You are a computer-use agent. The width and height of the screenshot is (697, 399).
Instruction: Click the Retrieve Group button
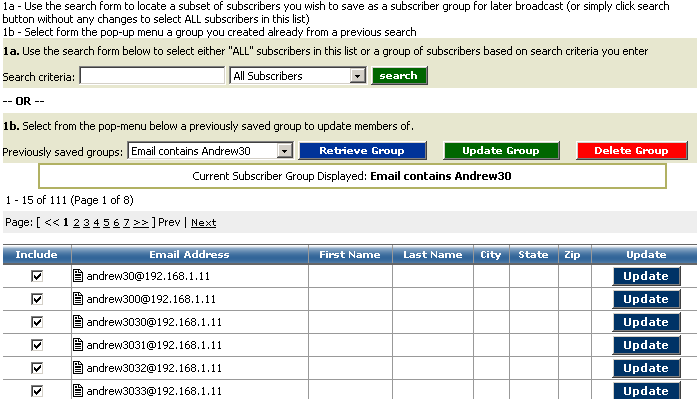coord(362,151)
